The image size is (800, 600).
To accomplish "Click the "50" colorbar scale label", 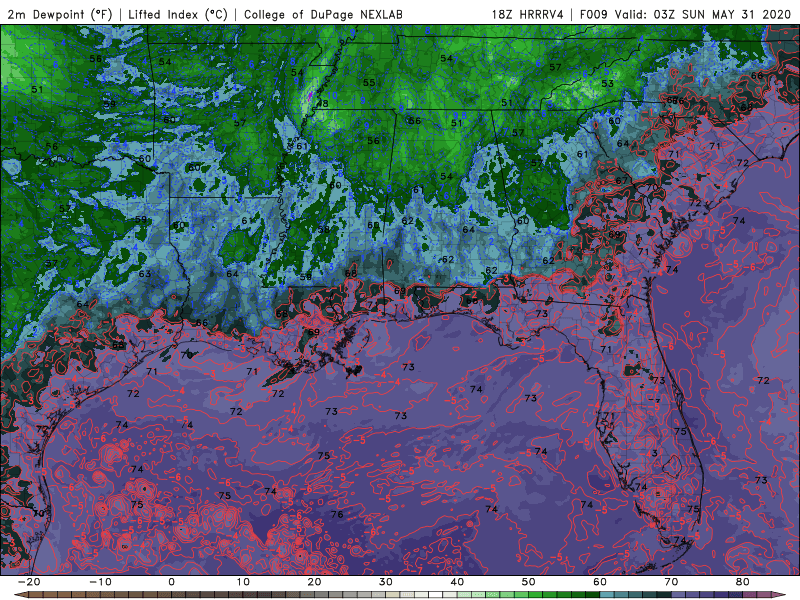I will tap(529, 582).
